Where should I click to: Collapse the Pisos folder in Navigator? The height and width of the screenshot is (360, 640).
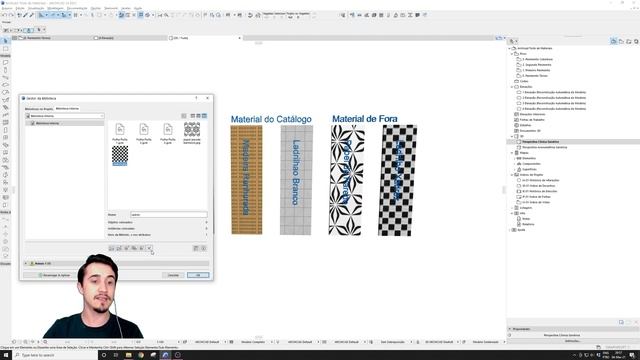(x=512, y=53)
